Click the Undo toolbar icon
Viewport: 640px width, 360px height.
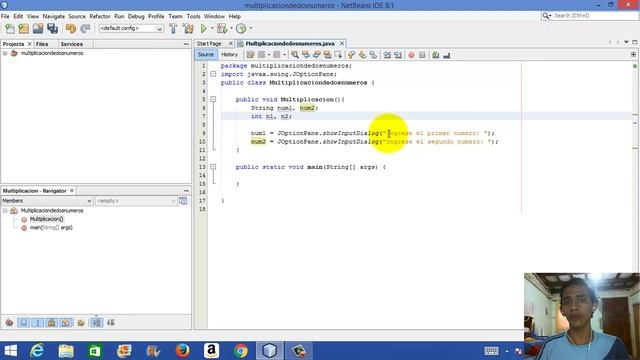71,29
